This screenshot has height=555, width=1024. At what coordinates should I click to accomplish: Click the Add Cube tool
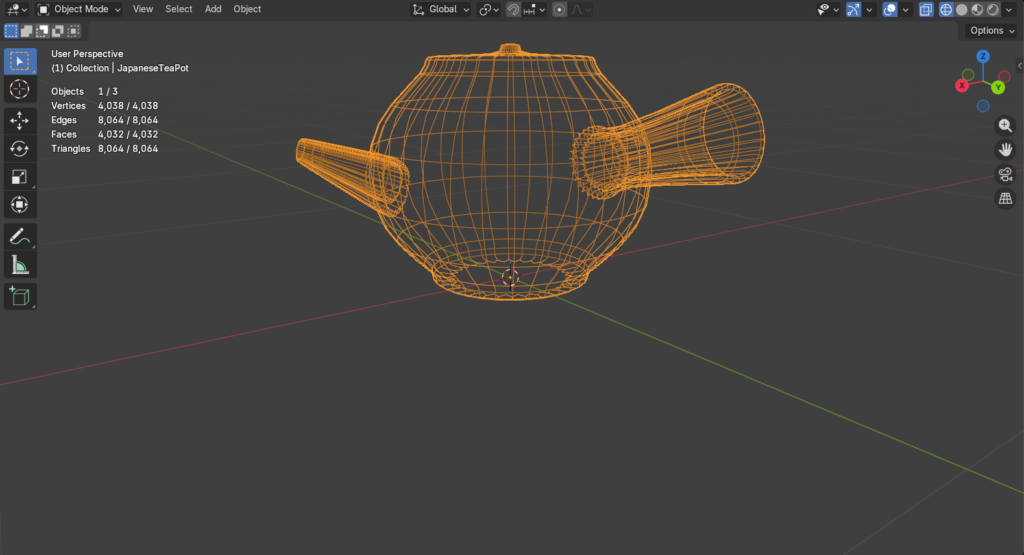pos(19,296)
